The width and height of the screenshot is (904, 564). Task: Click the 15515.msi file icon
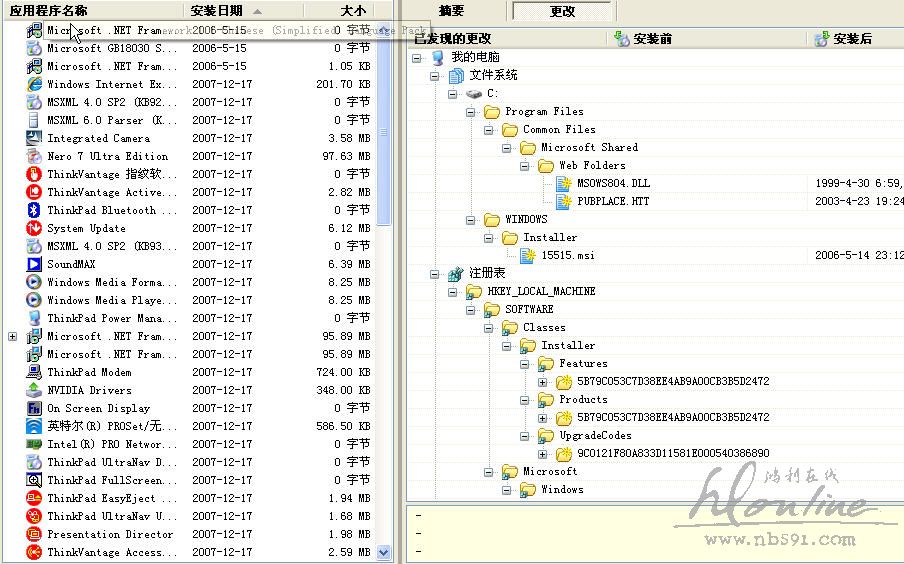tap(528, 255)
